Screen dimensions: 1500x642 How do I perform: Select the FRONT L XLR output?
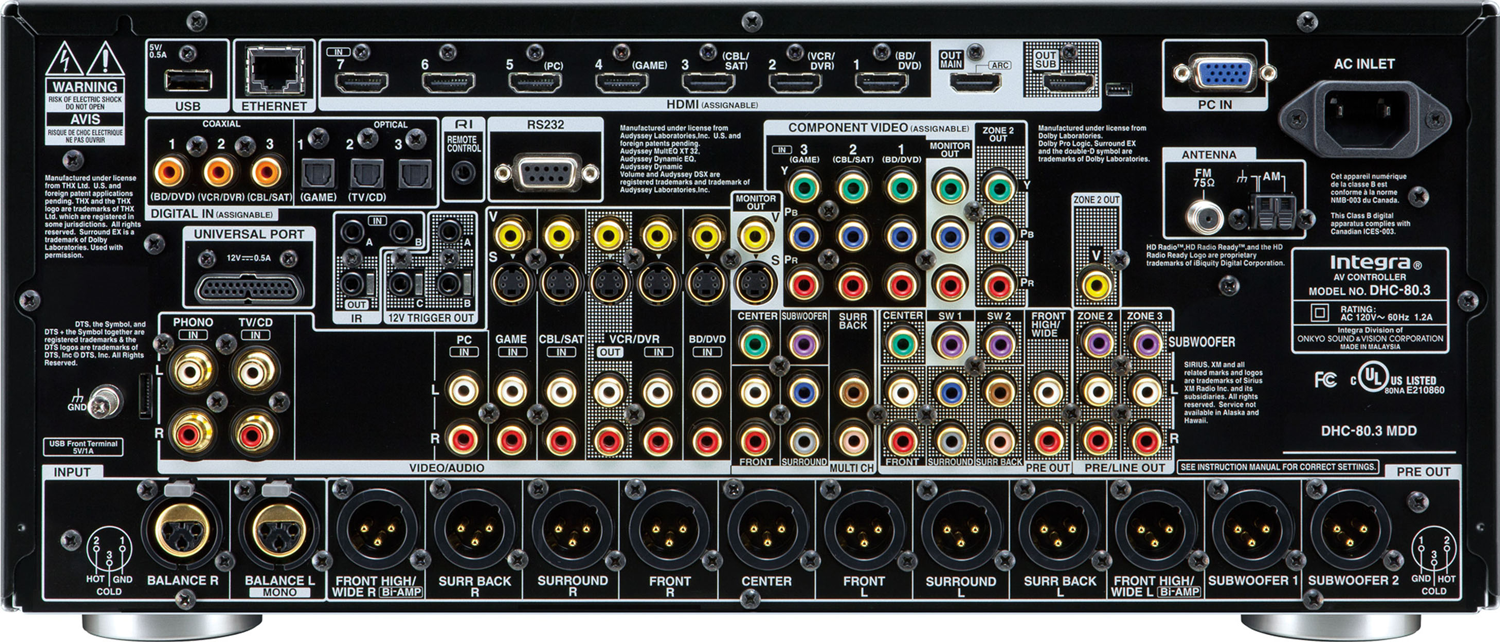pos(864,529)
